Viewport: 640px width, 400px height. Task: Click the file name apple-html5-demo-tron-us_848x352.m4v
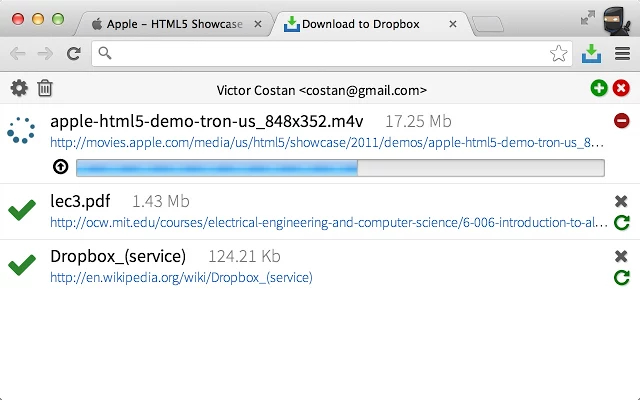pyautogui.click(x=207, y=121)
